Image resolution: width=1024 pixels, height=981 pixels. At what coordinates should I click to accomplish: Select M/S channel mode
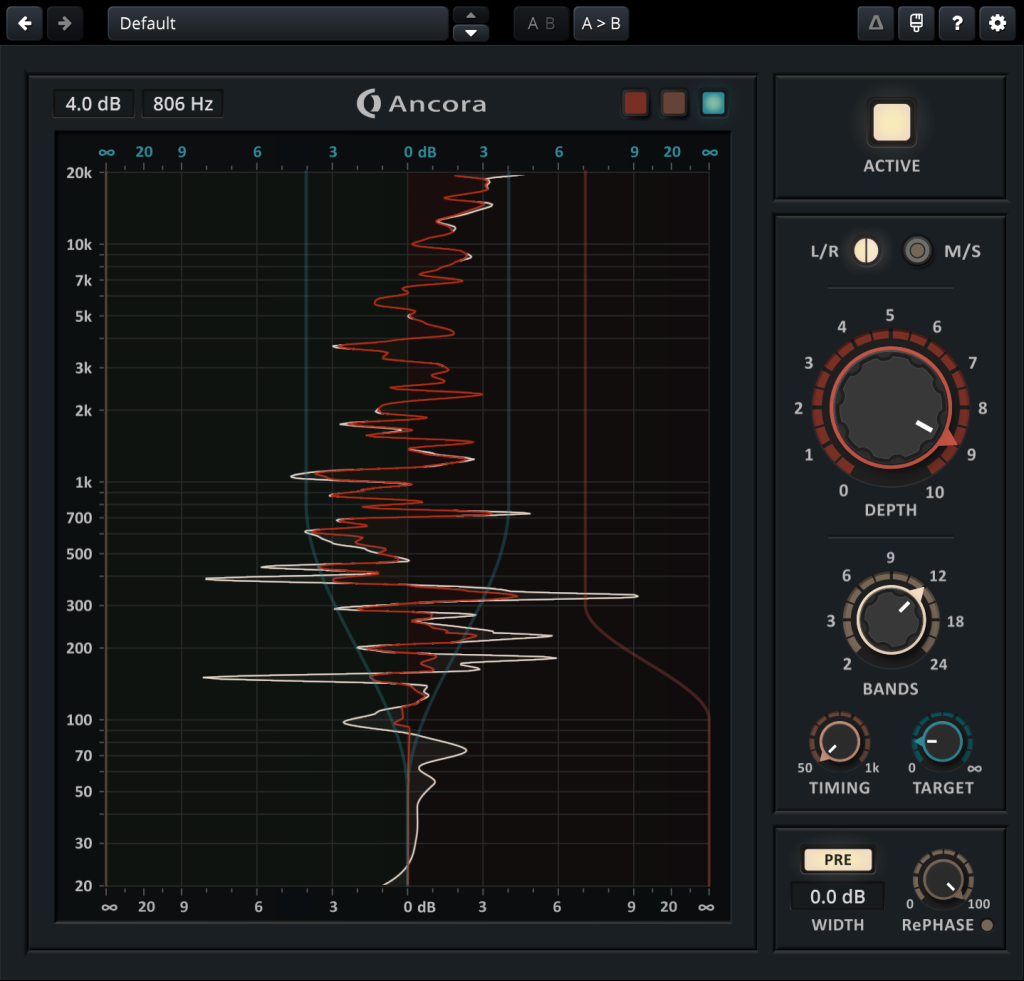pyautogui.click(x=917, y=251)
